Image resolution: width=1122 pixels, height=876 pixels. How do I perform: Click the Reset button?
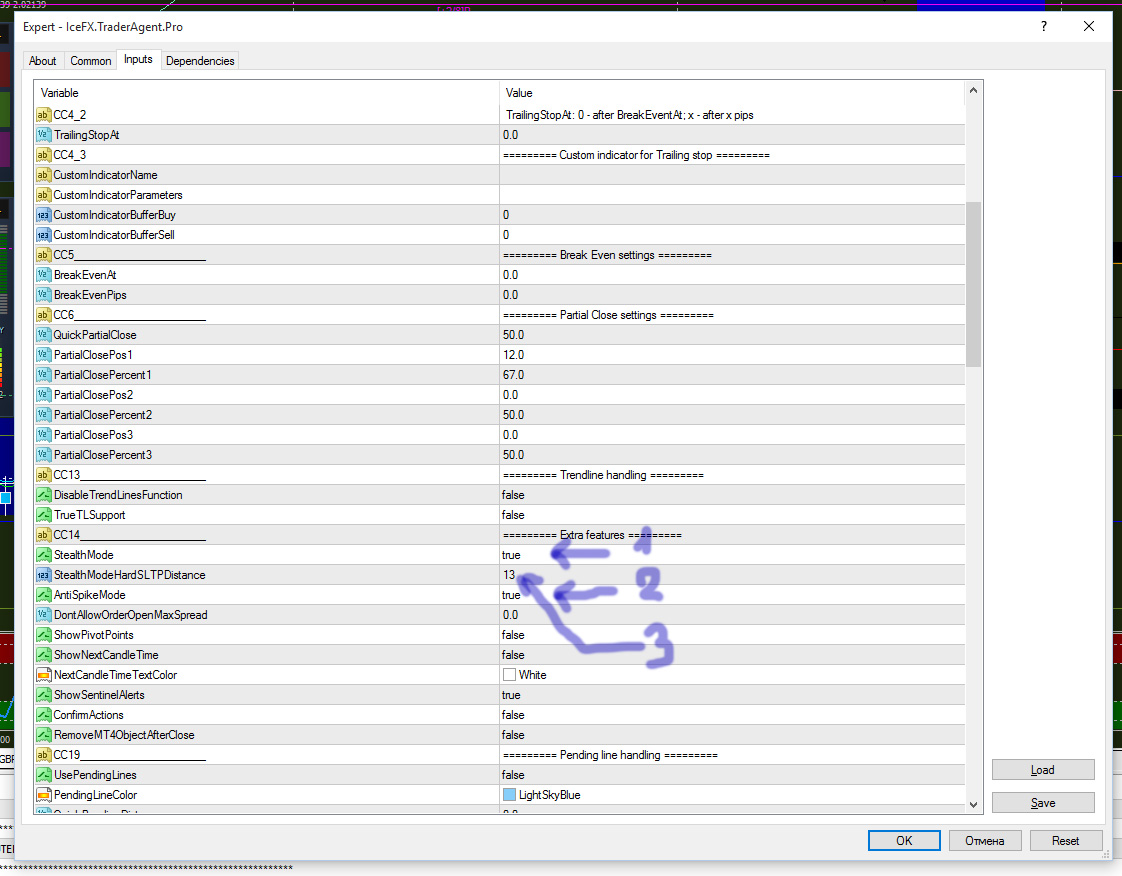(x=1065, y=841)
